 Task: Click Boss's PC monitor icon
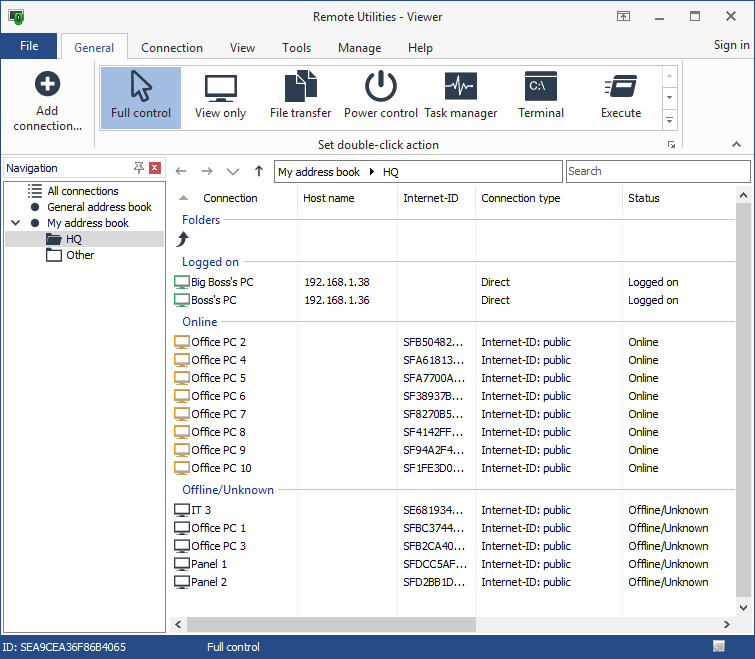click(x=182, y=300)
